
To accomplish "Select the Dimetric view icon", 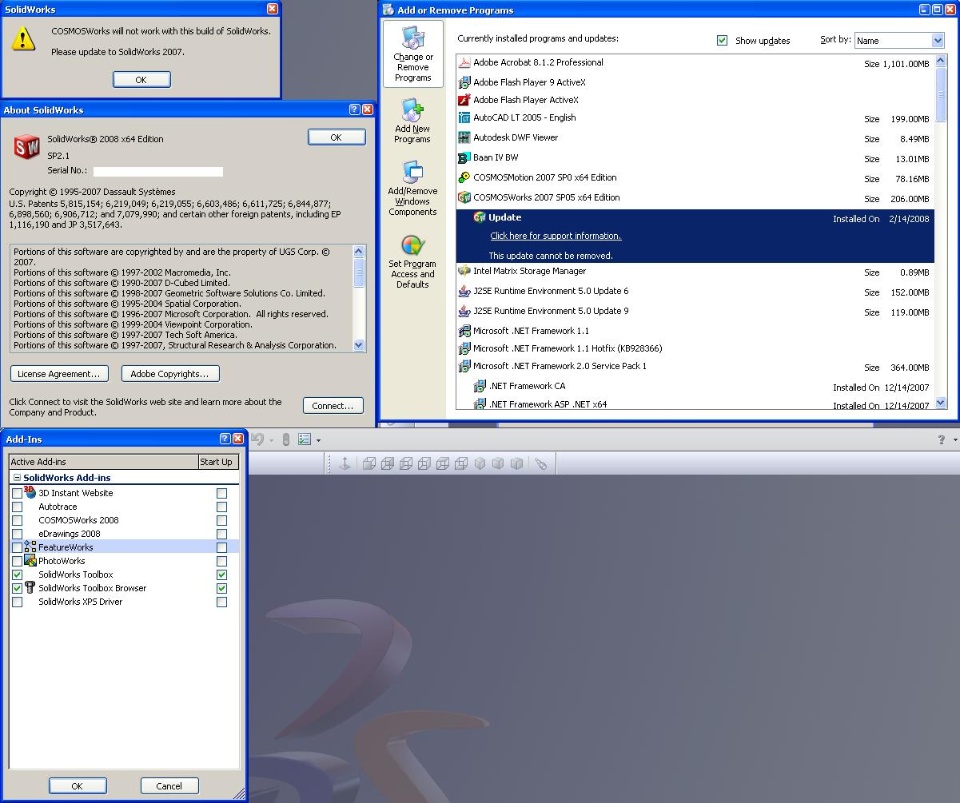I will (517, 464).
